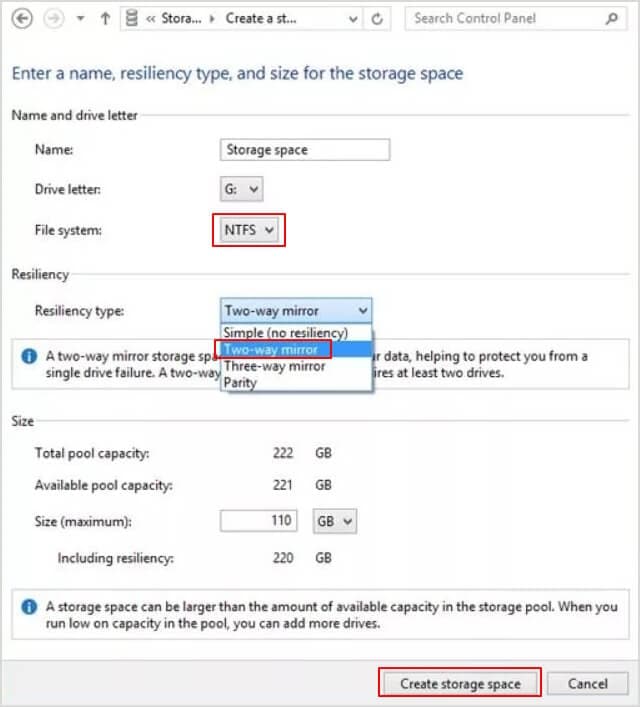Edit the Size (maximum) field 110
The width and height of the screenshot is (640, 707).
(x=258, y=521)
